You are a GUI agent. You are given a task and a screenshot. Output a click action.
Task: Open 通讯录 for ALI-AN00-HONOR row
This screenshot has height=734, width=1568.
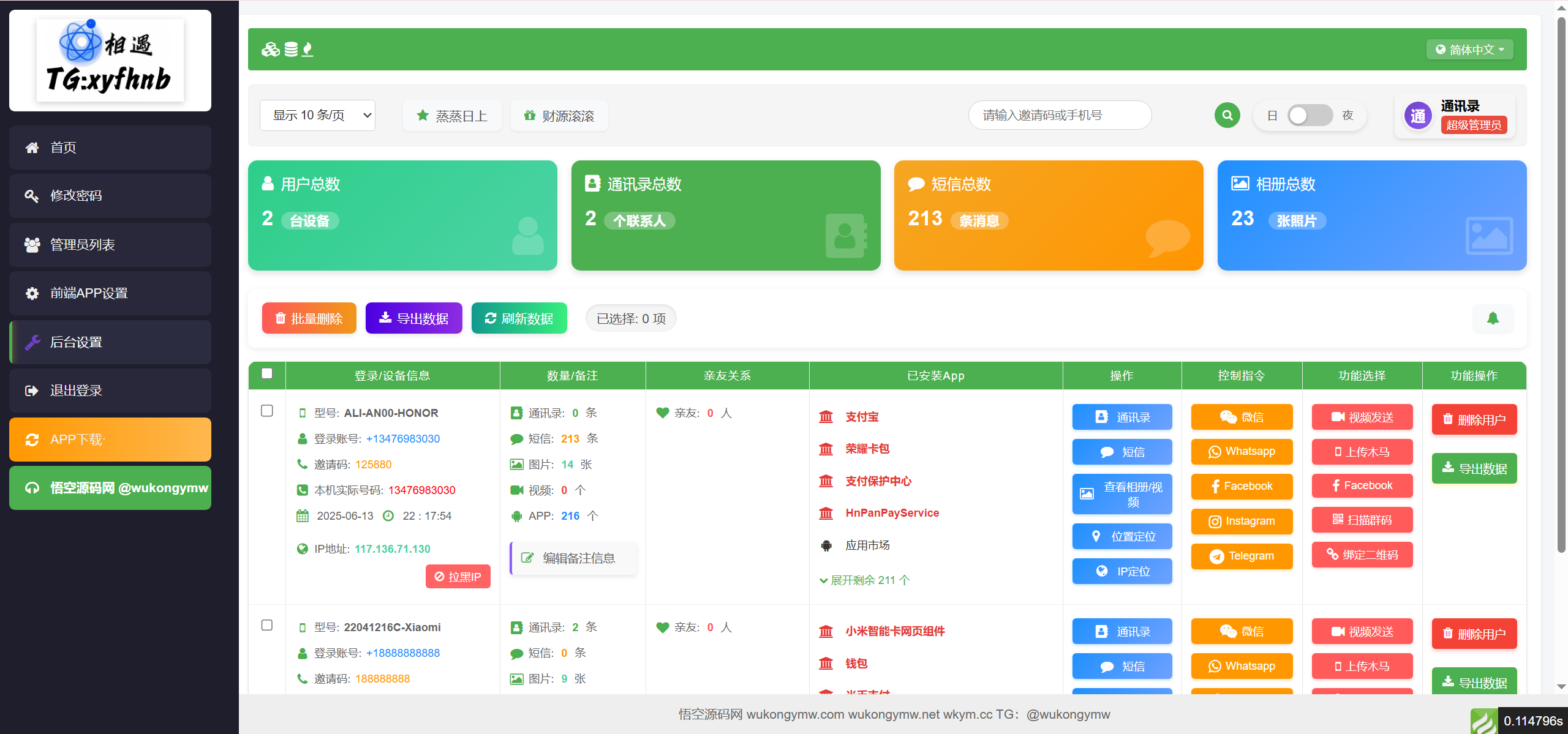1122,417
